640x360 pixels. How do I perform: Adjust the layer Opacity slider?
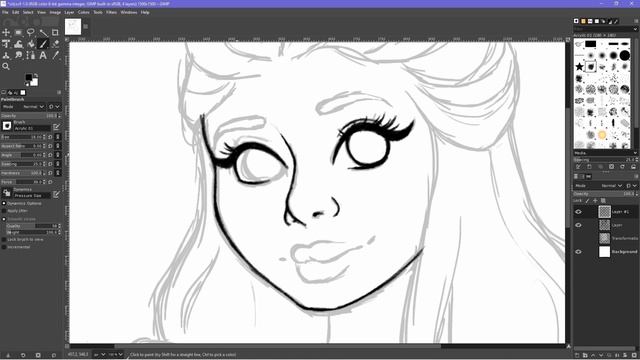[x=605, y=193]
